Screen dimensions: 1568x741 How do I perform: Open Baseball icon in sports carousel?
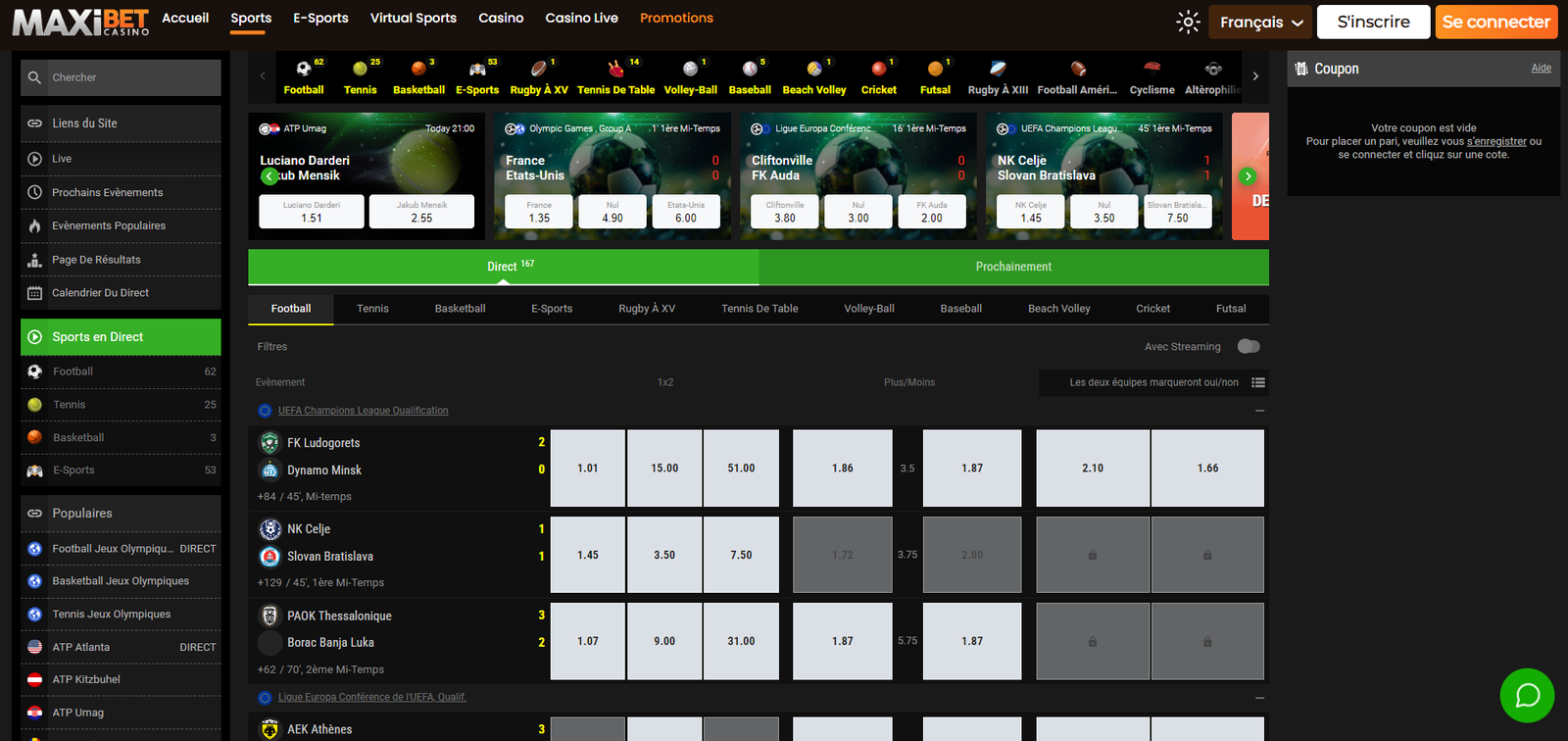(x=750, y=69)
